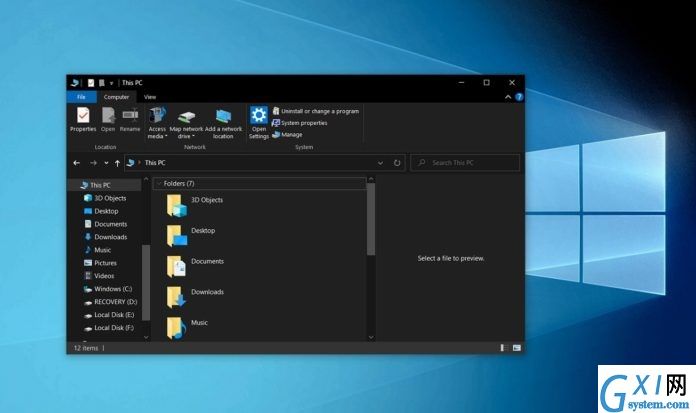Viewport: 696px width, 413px height.
Task: Click the 12 items status text
Action: pyautogui.click(x=86, y=348)
